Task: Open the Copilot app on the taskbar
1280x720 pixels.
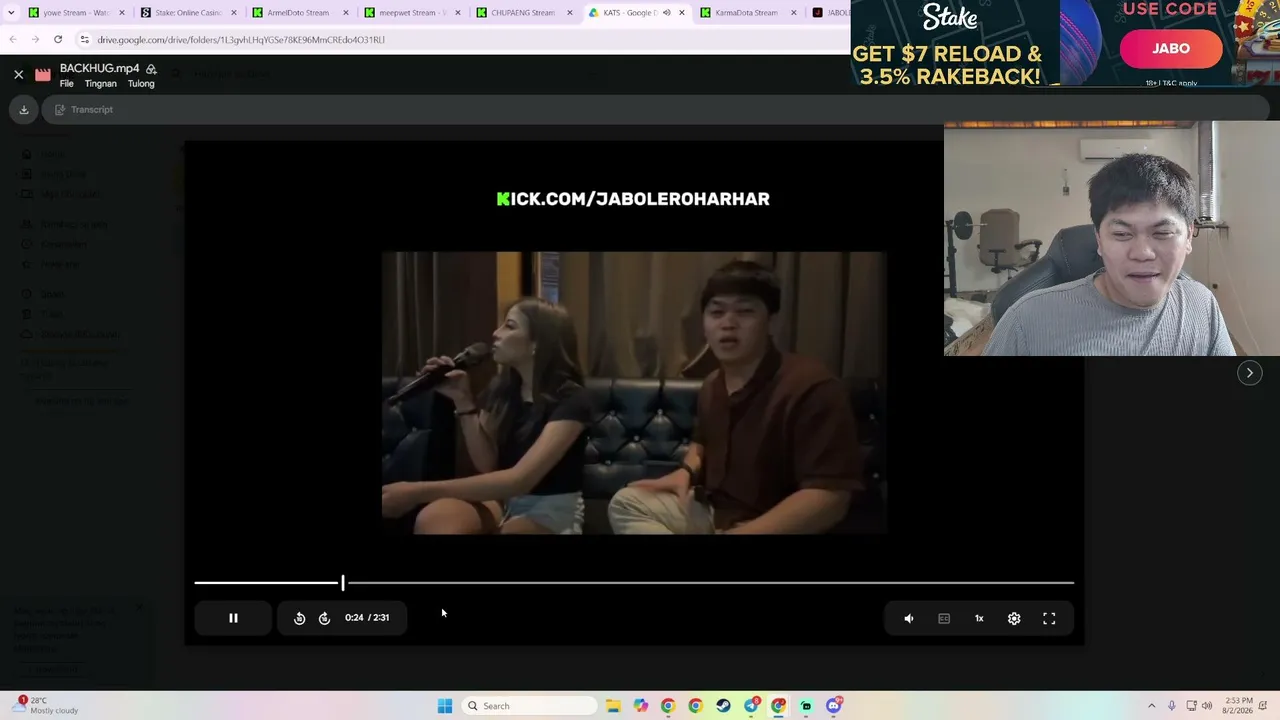Action: 641,706
